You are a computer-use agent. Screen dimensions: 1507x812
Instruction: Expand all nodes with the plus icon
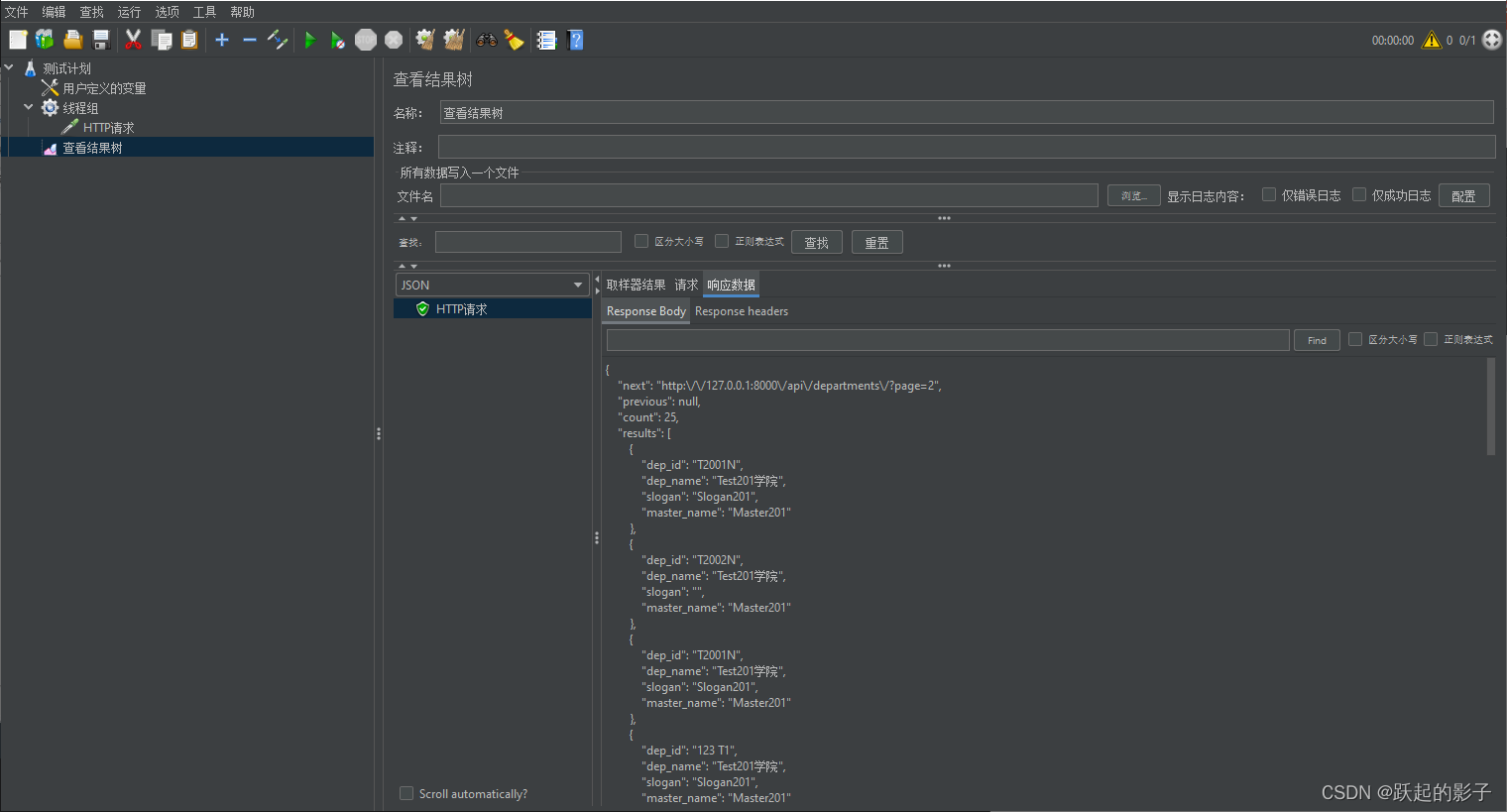coord(222,40)
